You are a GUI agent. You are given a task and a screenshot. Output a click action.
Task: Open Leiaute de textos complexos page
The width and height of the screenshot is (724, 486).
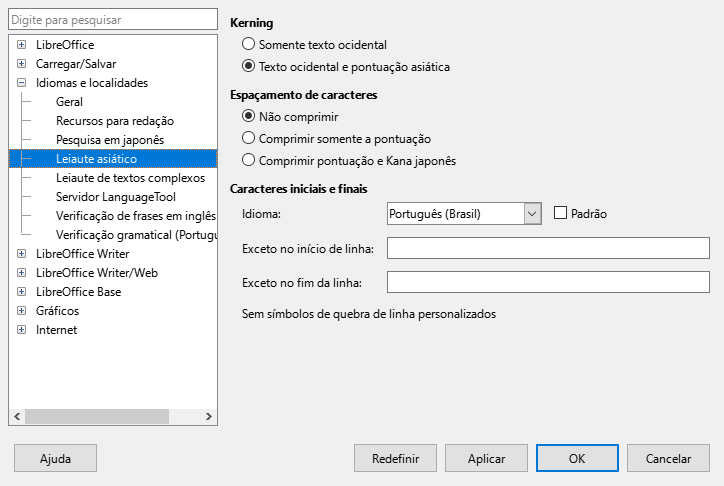(x=130, y=178)
